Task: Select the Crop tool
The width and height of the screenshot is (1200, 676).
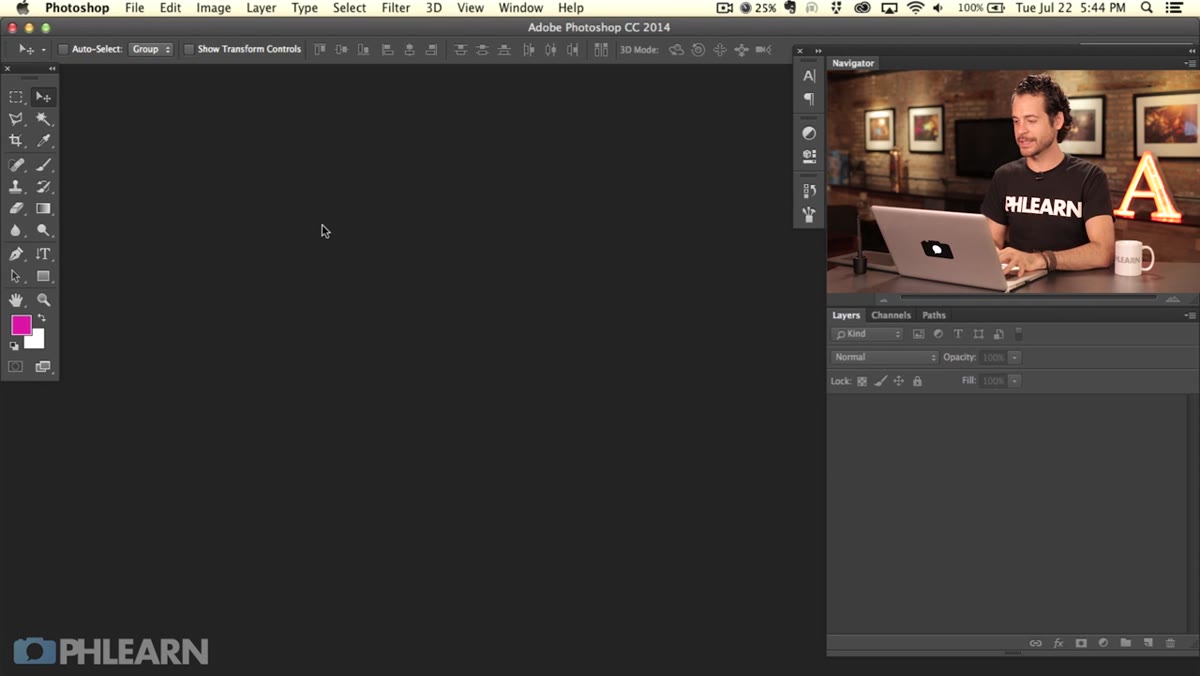Action: 16,141
